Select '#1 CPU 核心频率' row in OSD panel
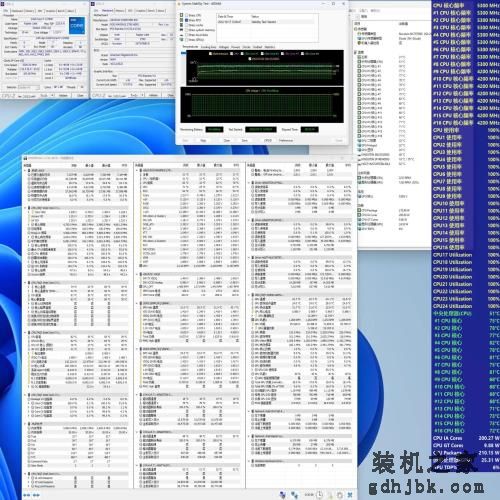Screen dimensions: 500x500 [x=466, y=13]
